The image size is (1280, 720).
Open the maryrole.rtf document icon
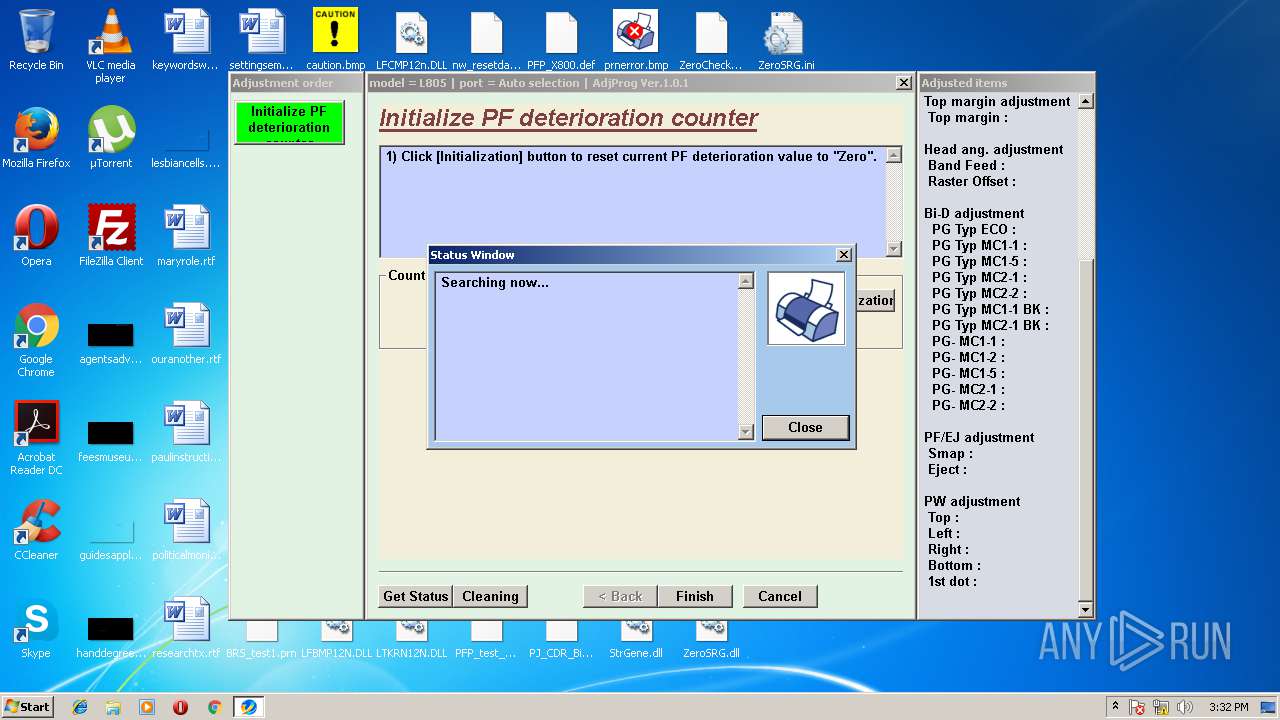[x=186, y=236]
